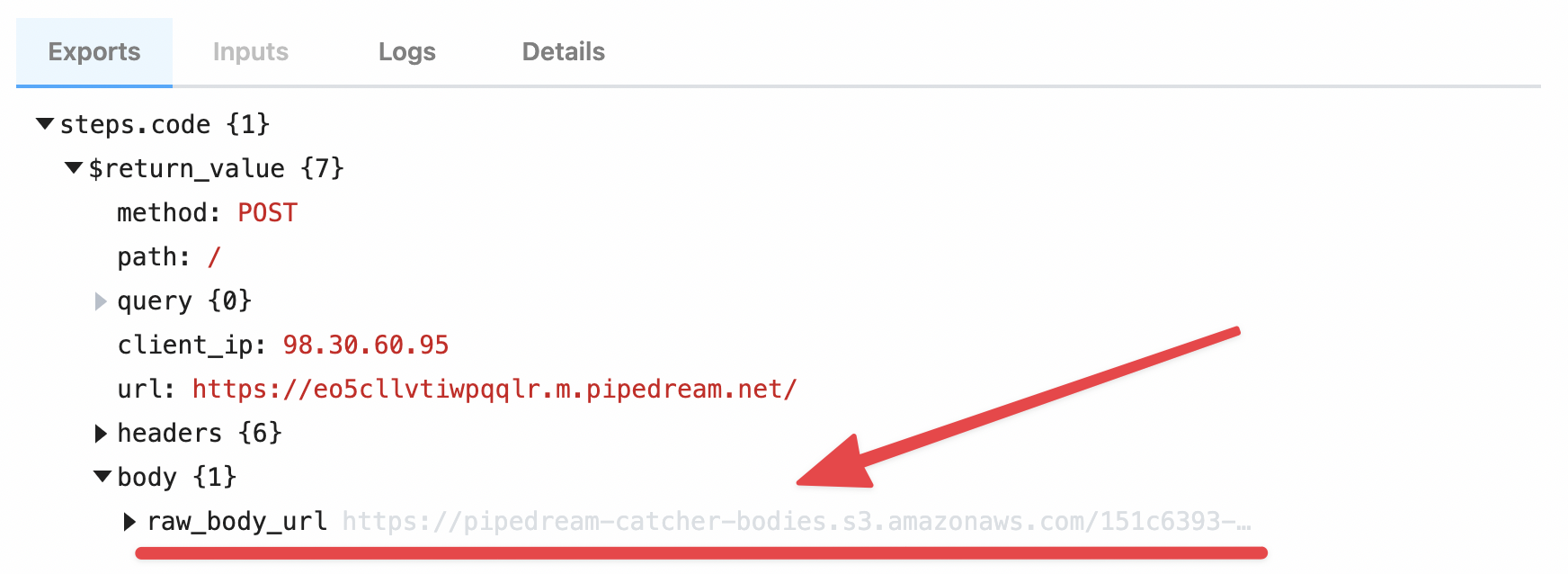
Task: Expand the raw_body_url arrow
Action: point(130,522)
